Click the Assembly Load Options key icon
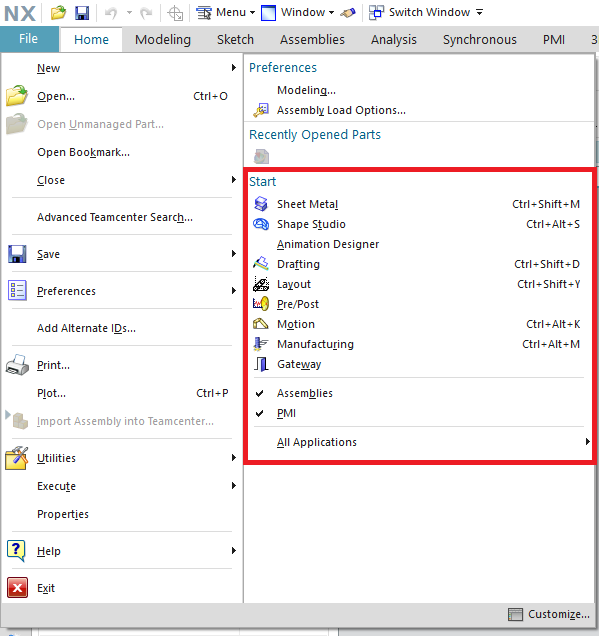Screen dimensions: 599x636 tap(261, 110)
